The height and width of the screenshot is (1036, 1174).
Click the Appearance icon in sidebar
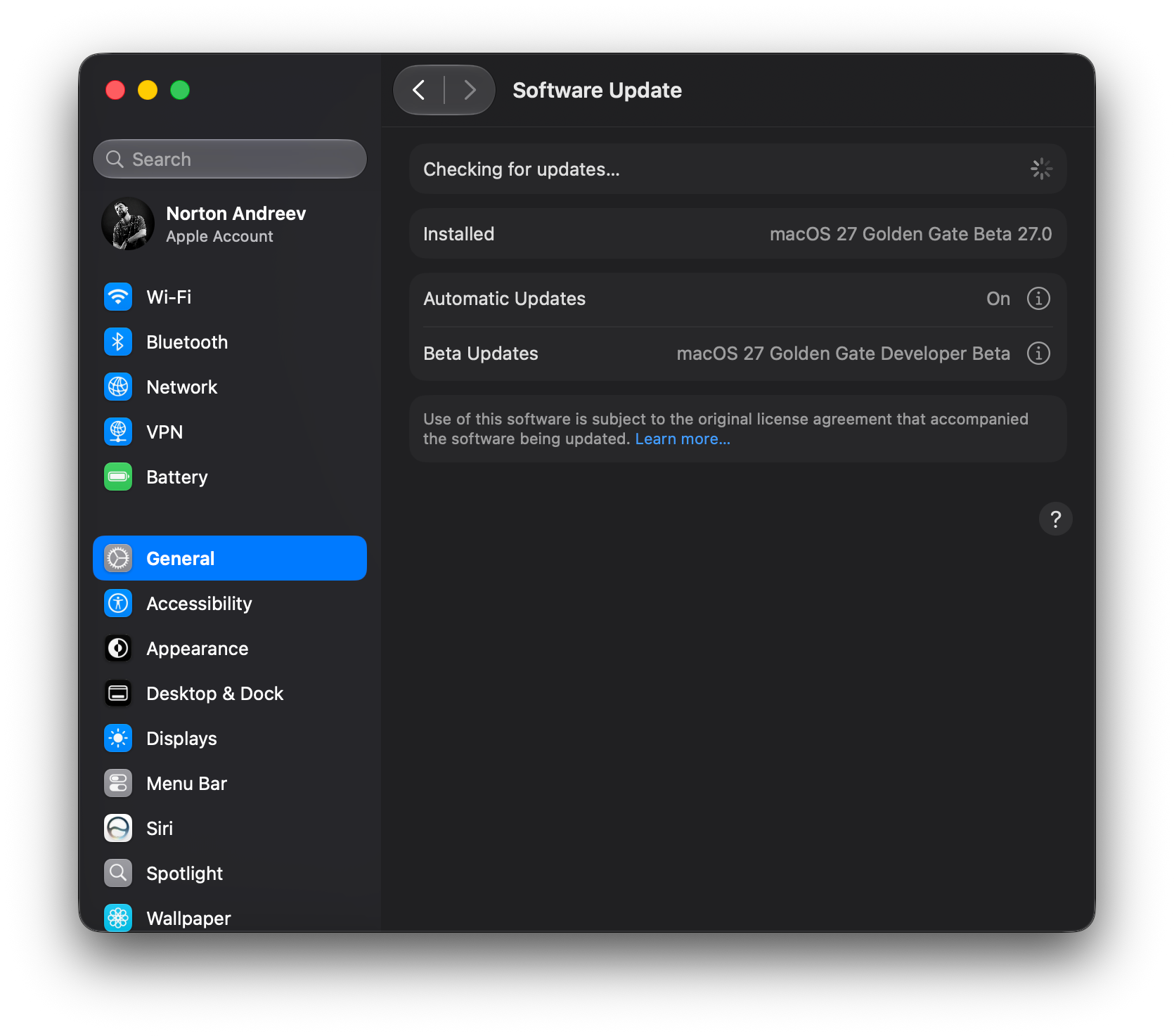coord(118,648)
